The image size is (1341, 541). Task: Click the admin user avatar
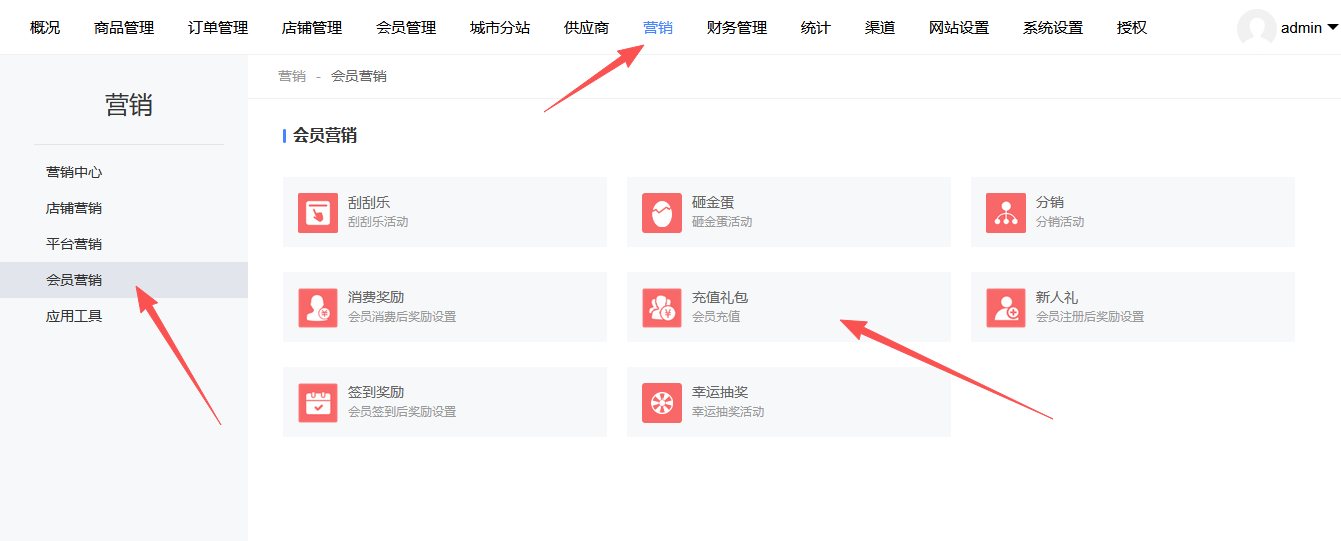(x=1256, y=28)
